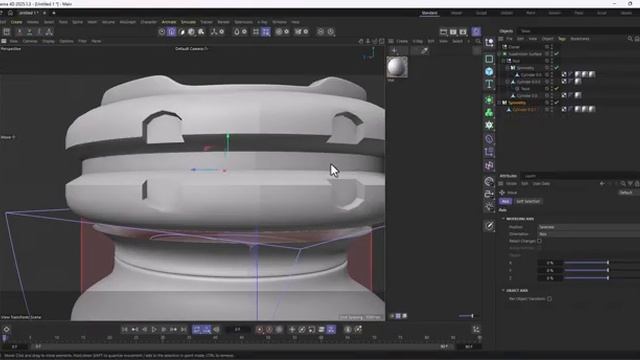Select the Soft Selection tab button
Viewport: 640px width, 360px height.
click(528, 201)
